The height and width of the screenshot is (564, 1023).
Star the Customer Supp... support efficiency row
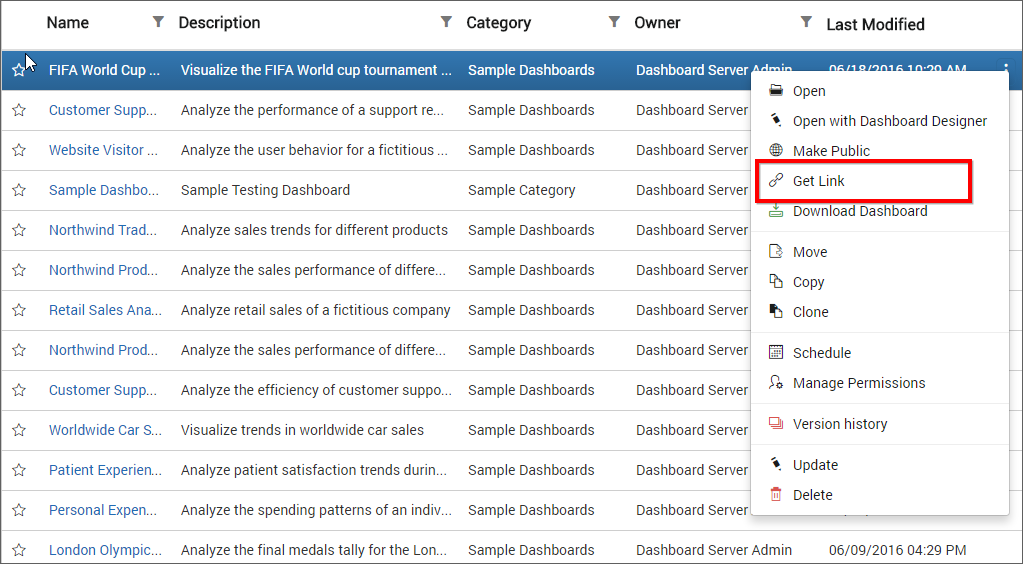19,390
